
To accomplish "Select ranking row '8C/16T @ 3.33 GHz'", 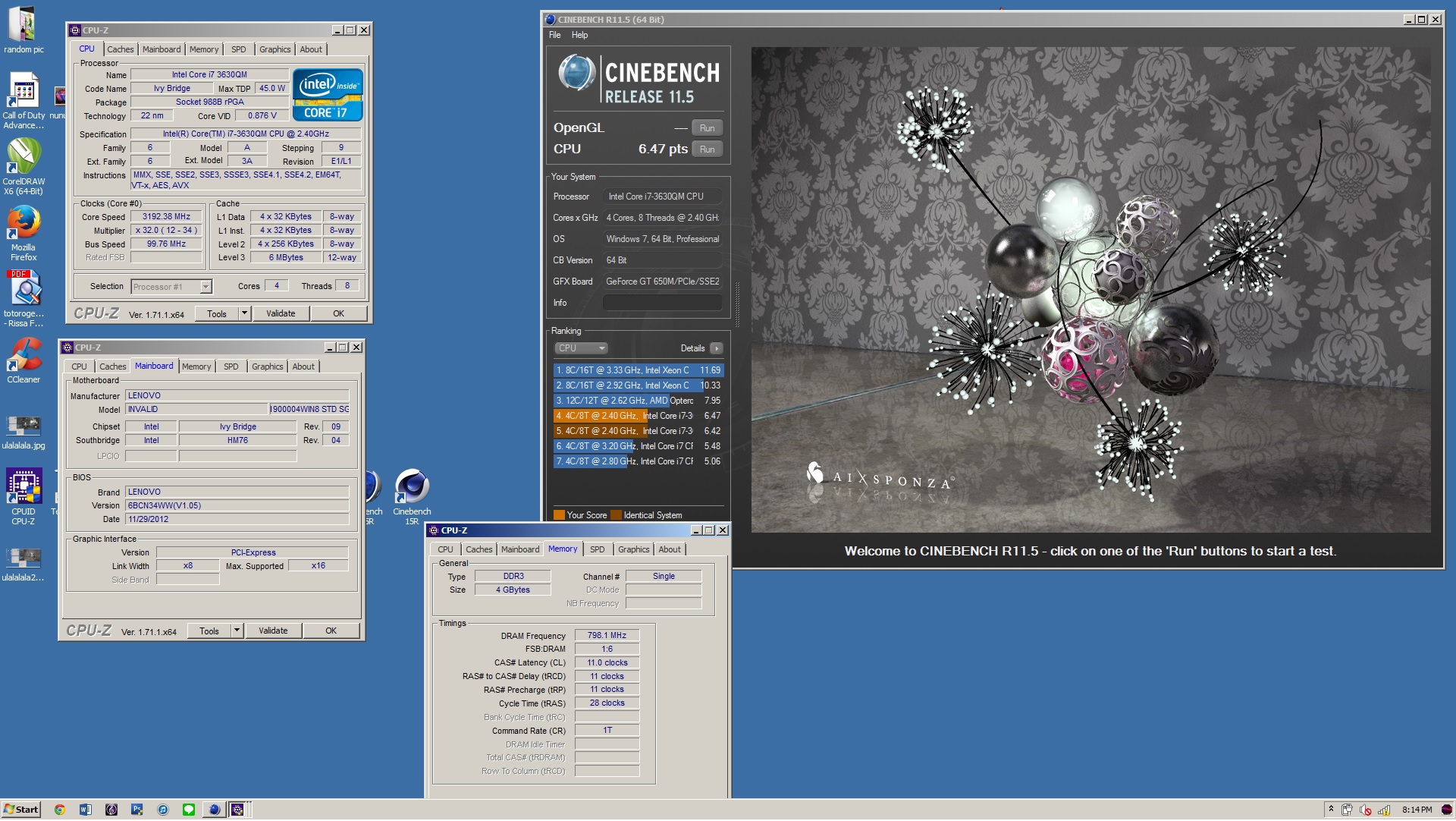I will 639,371.
